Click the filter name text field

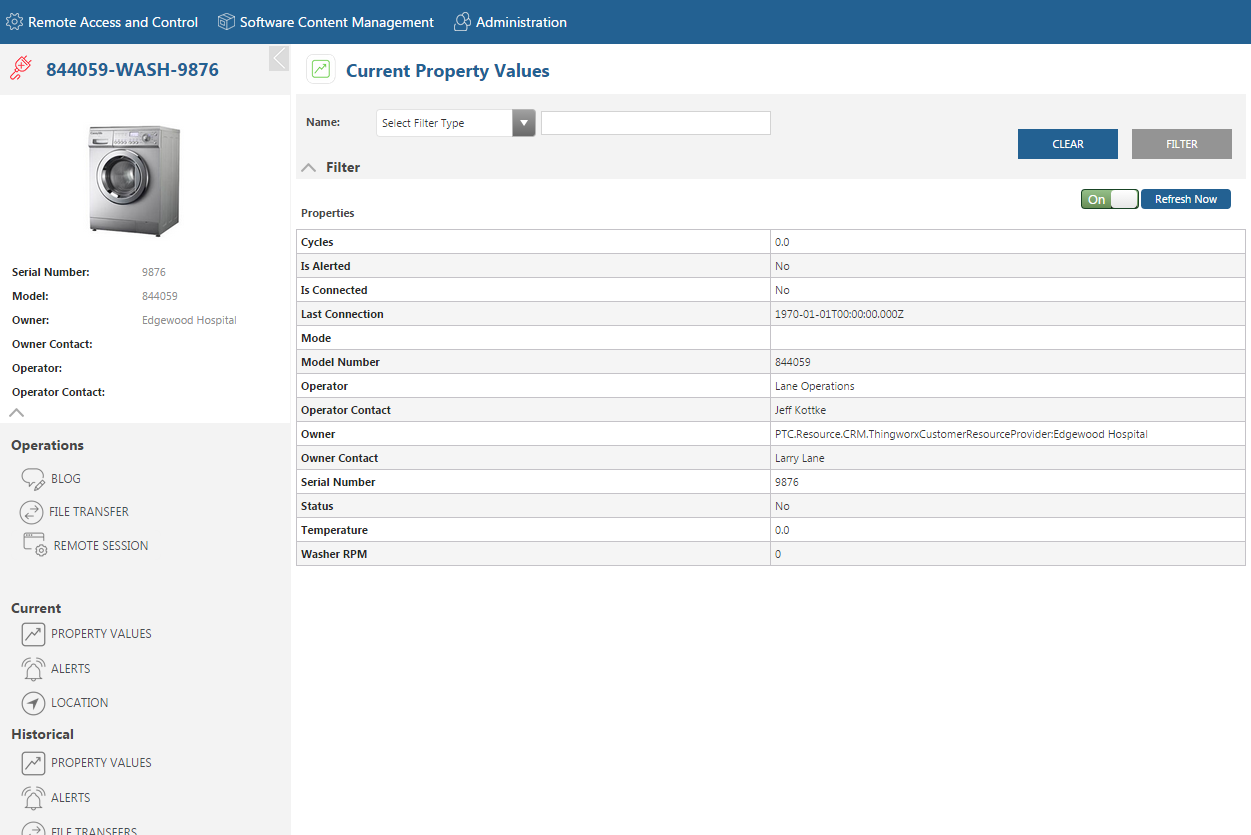click(x=656, y=123)
